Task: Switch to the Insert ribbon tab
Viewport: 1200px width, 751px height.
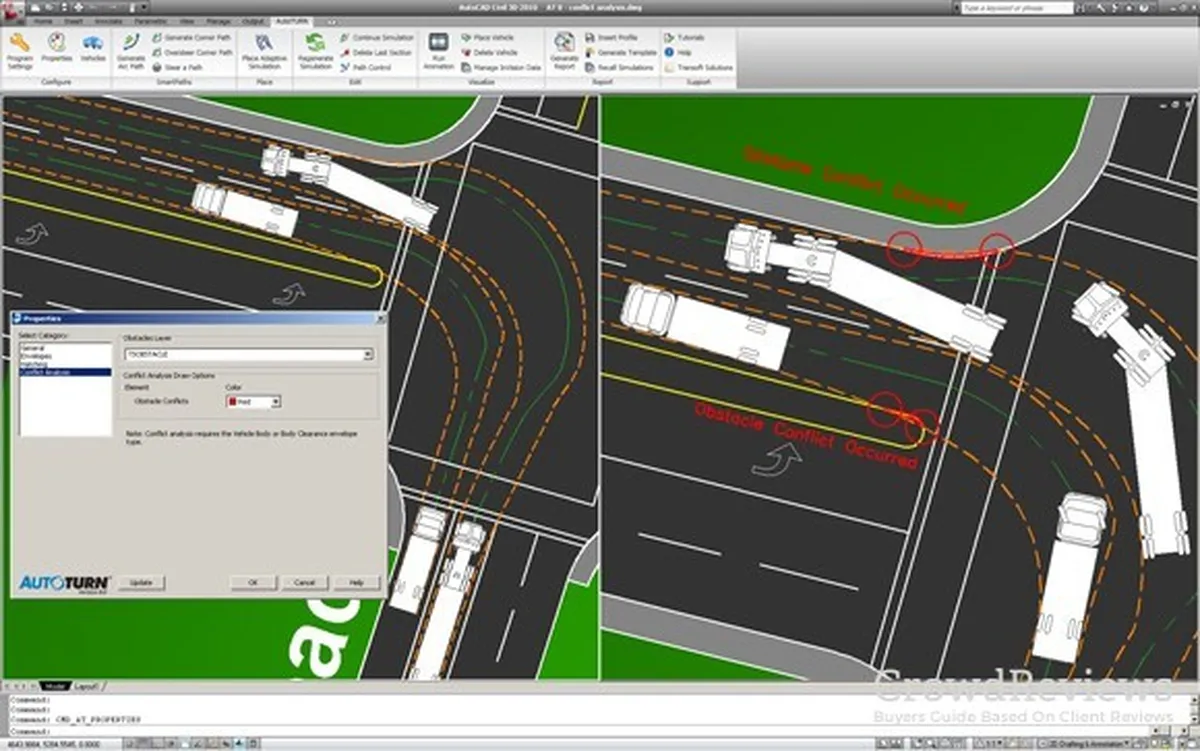Action: [x=72, y=20]
